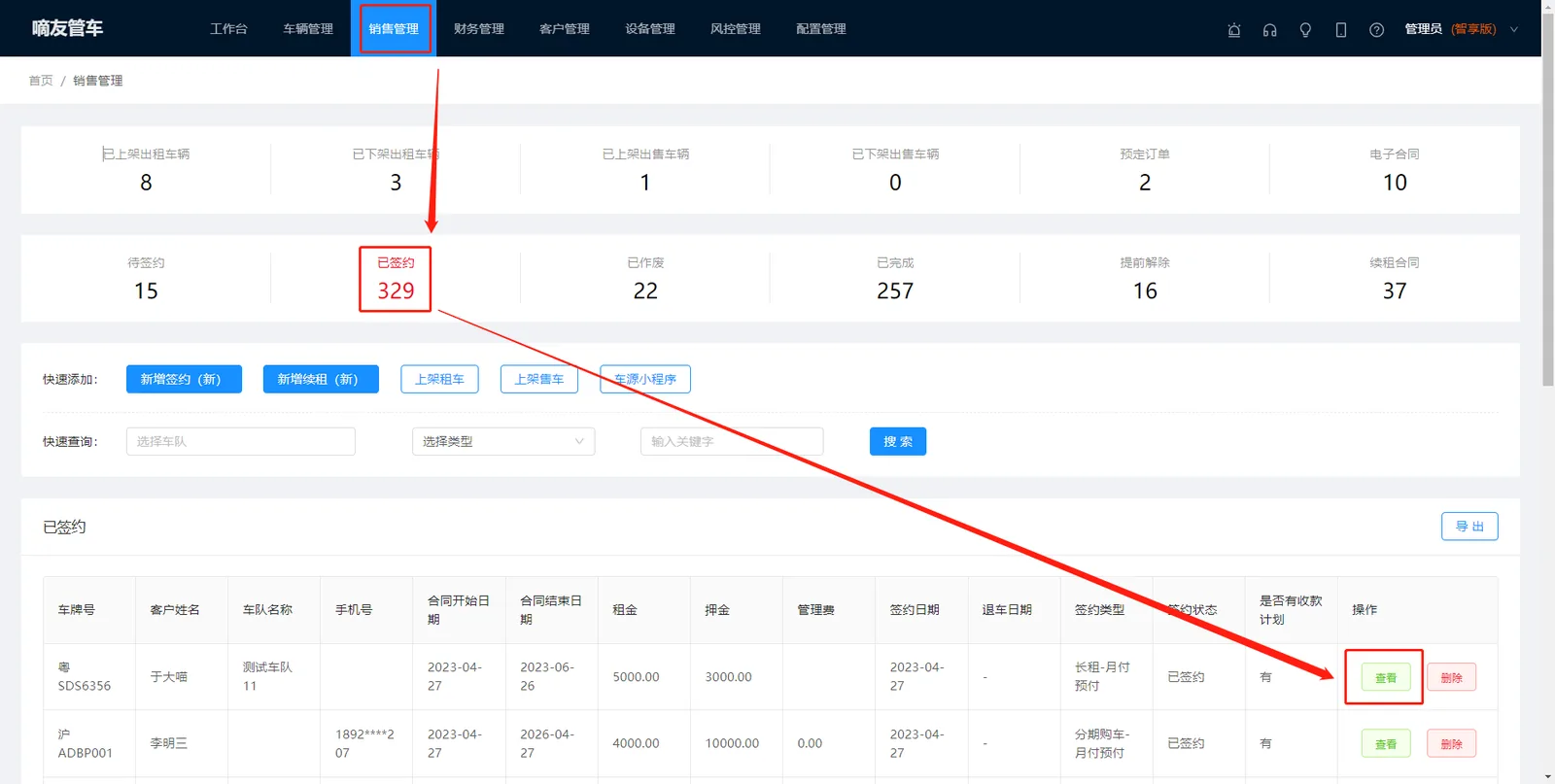Click the 嘀友管车 logo

click(67, 28)
